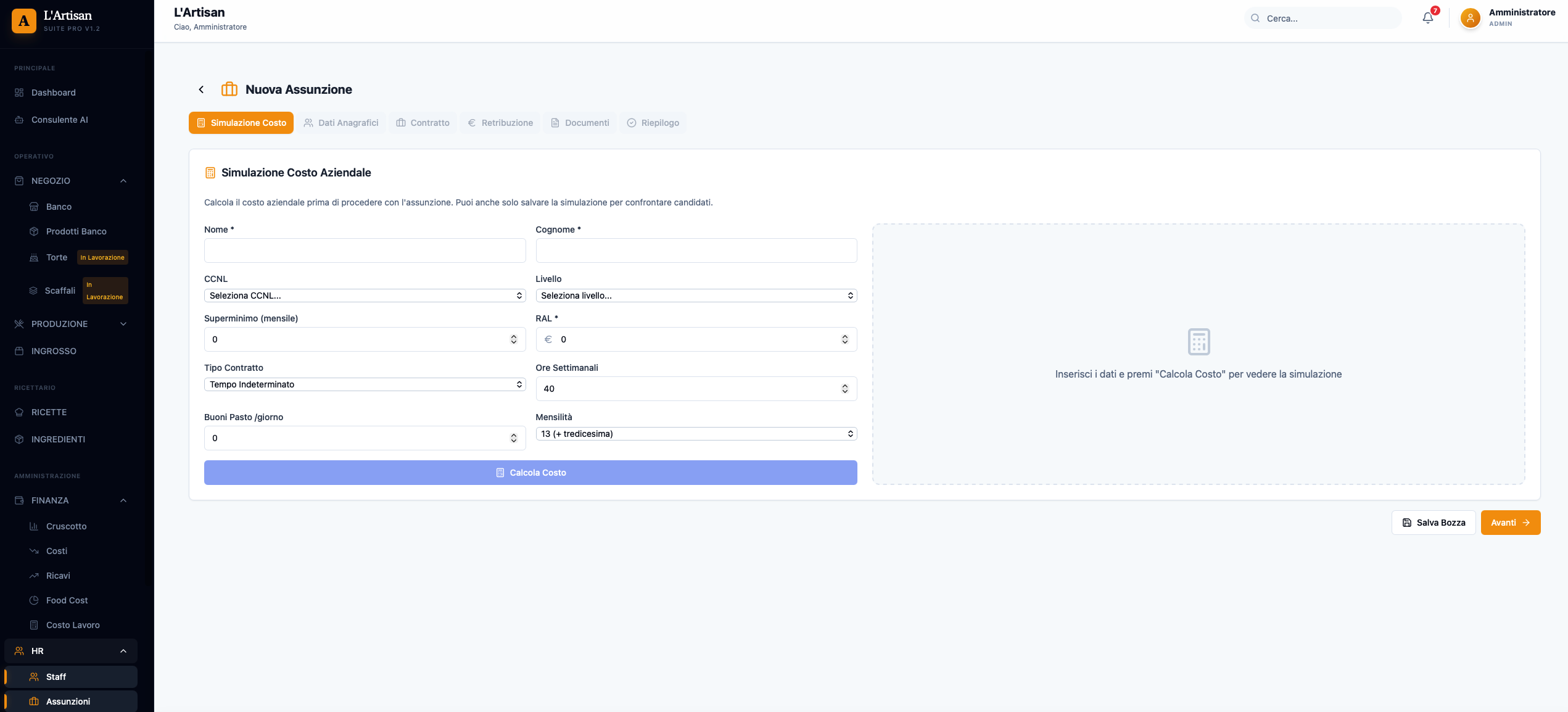This screenshot has width=1568, height=712.
Task: Collapse the NEGOZIO sidebar section
Action: pos(123,181)
